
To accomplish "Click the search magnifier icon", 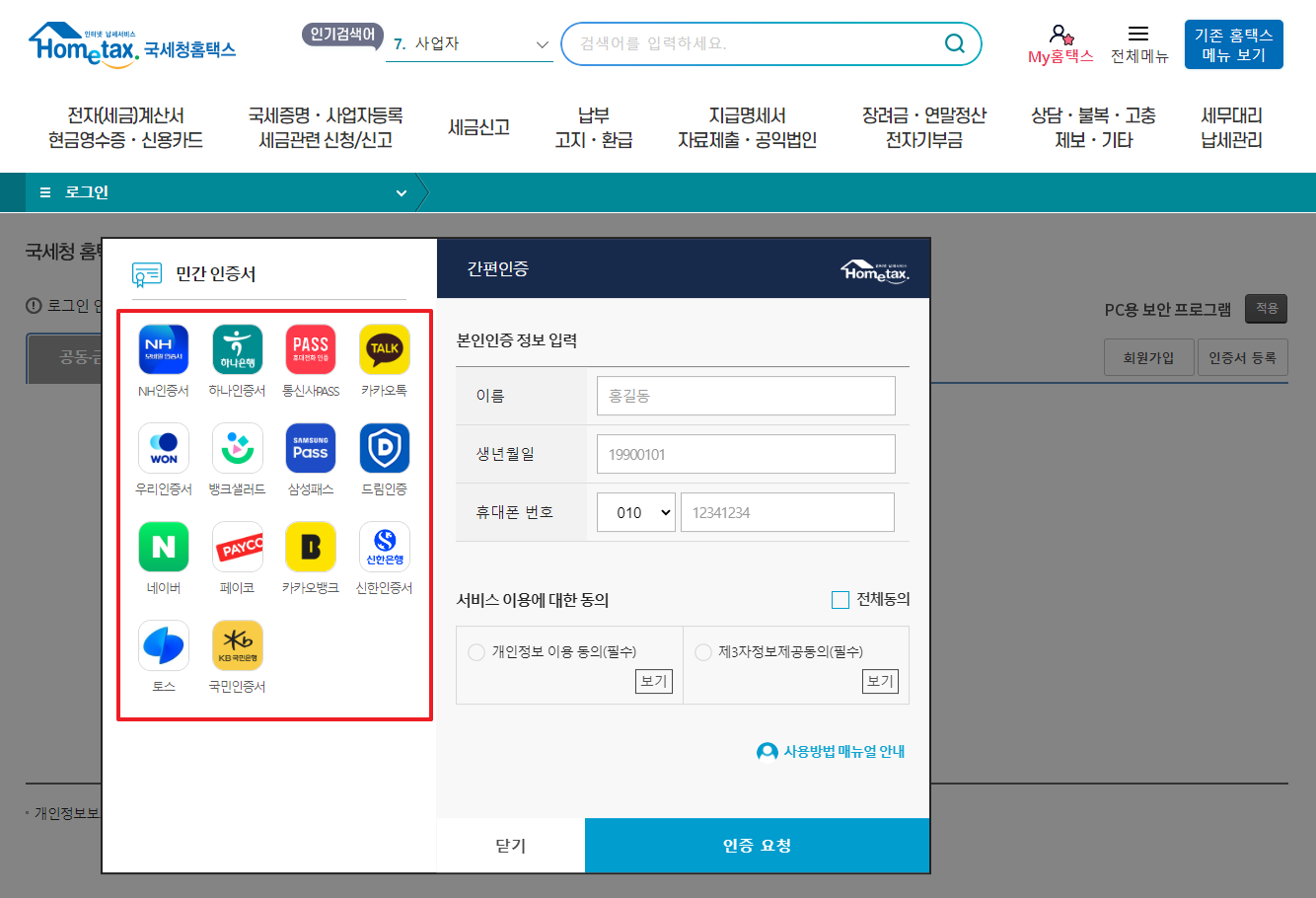I will coord(955,43).
